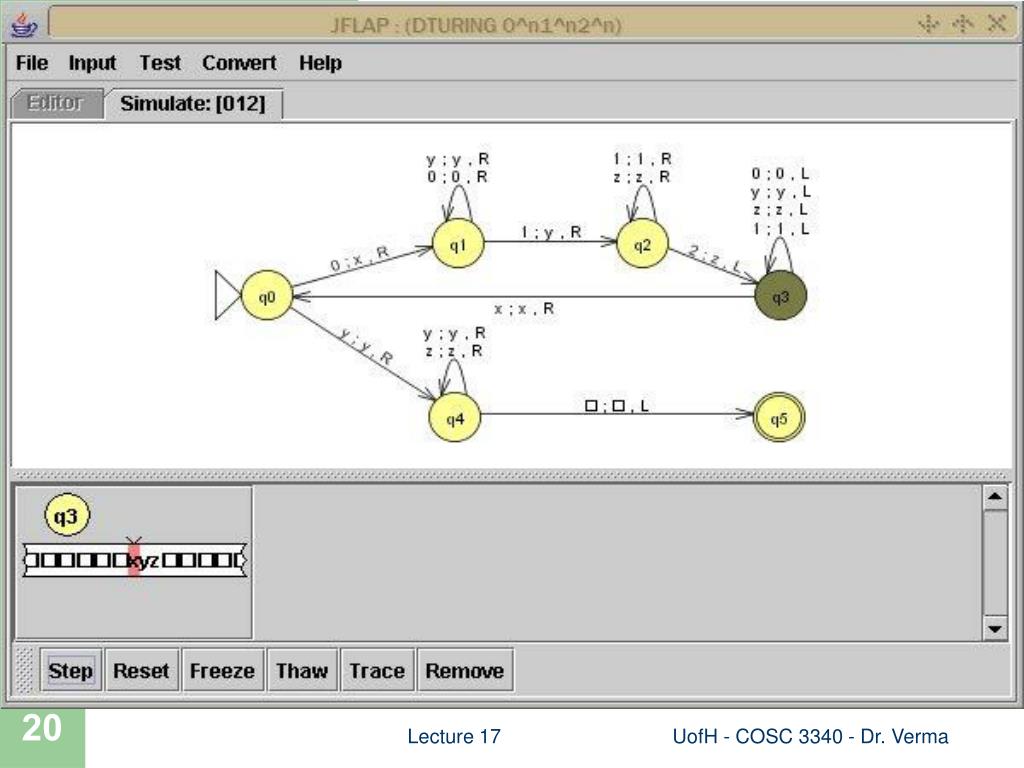
Task: Click the scrollbar up arrow in the simulation pane
Action: point(995,498)
